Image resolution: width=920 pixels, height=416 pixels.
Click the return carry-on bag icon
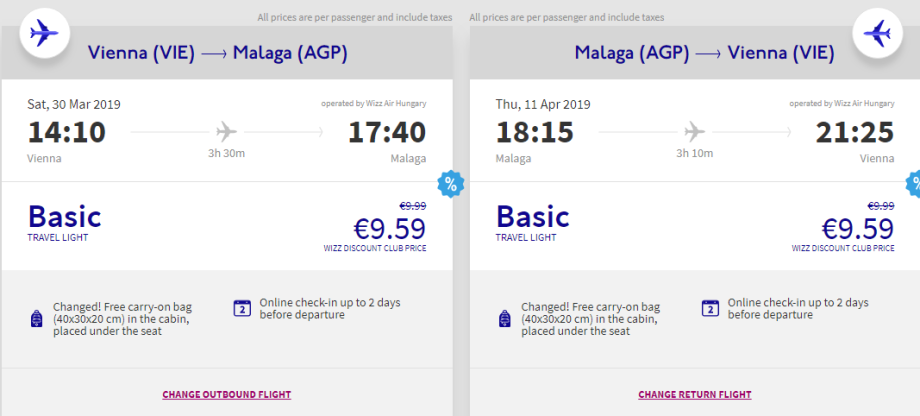[x=505, y=319]
